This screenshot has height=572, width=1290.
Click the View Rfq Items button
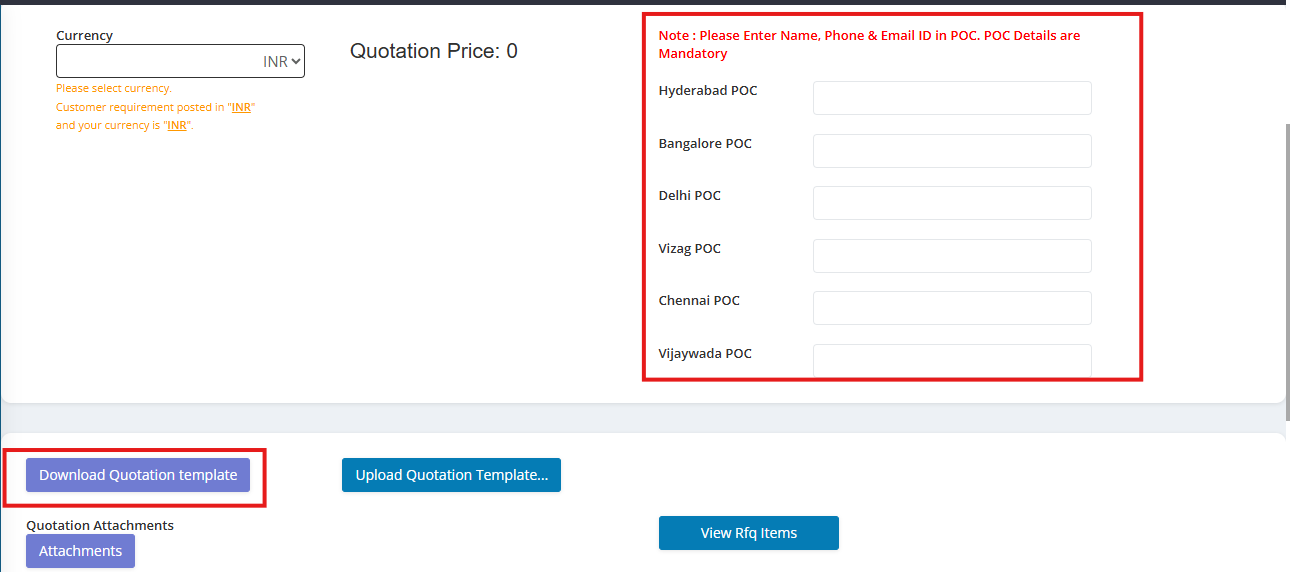click(748, 533)
